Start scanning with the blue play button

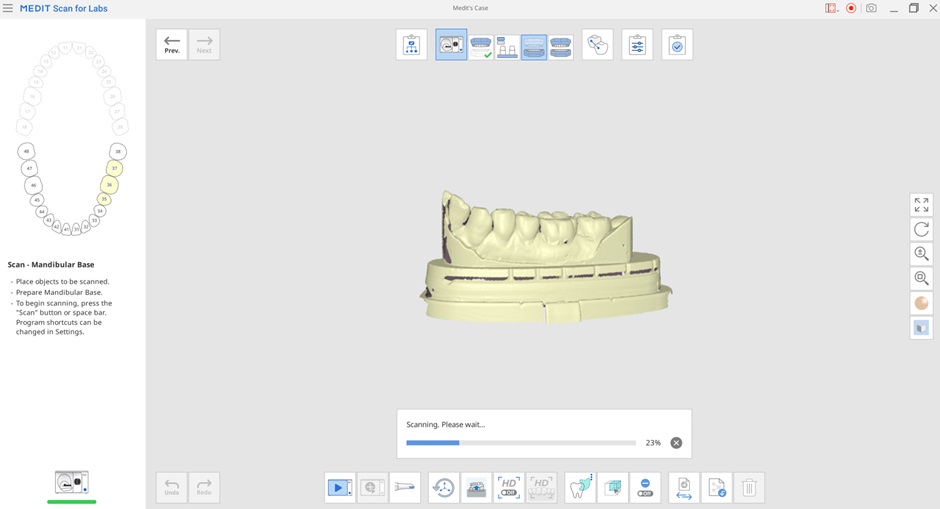pos(340,488)
